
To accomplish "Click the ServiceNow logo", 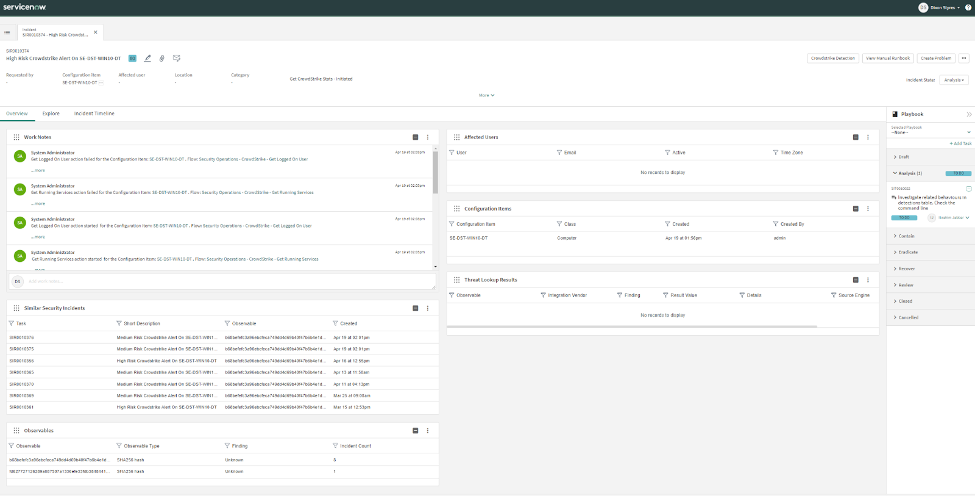I will pyautogui.click(x=25, y=7).
